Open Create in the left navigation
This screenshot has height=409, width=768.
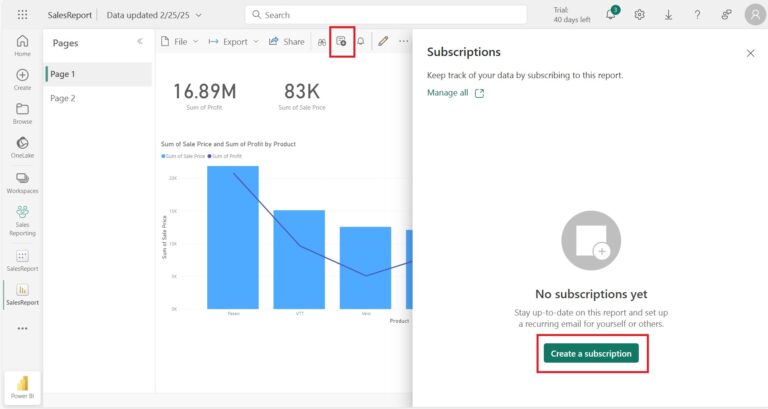click(x=23, y=79)
